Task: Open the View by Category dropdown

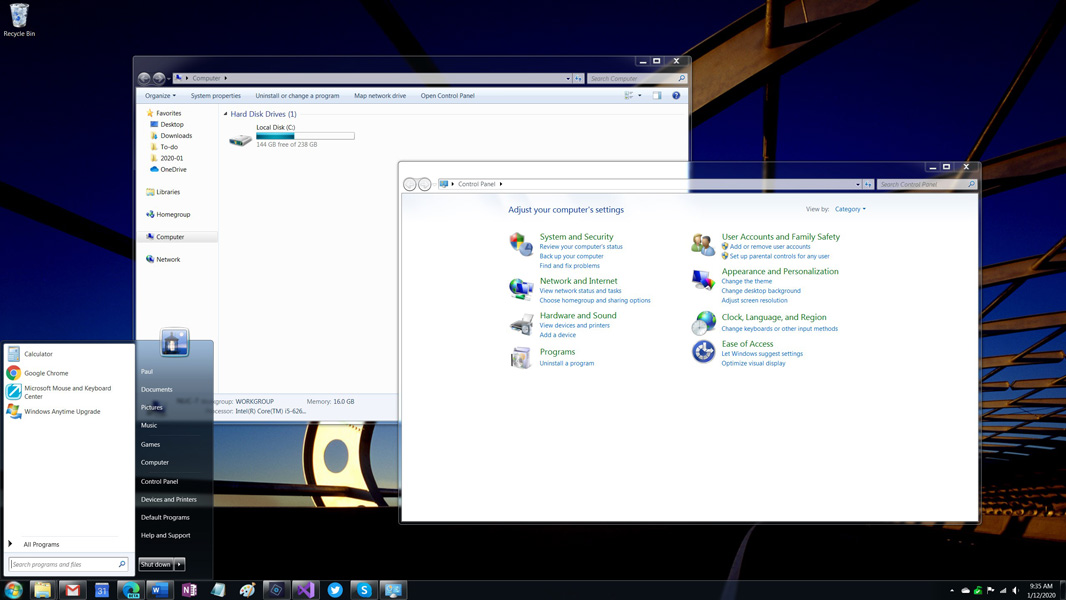Action: coord(850,209)
